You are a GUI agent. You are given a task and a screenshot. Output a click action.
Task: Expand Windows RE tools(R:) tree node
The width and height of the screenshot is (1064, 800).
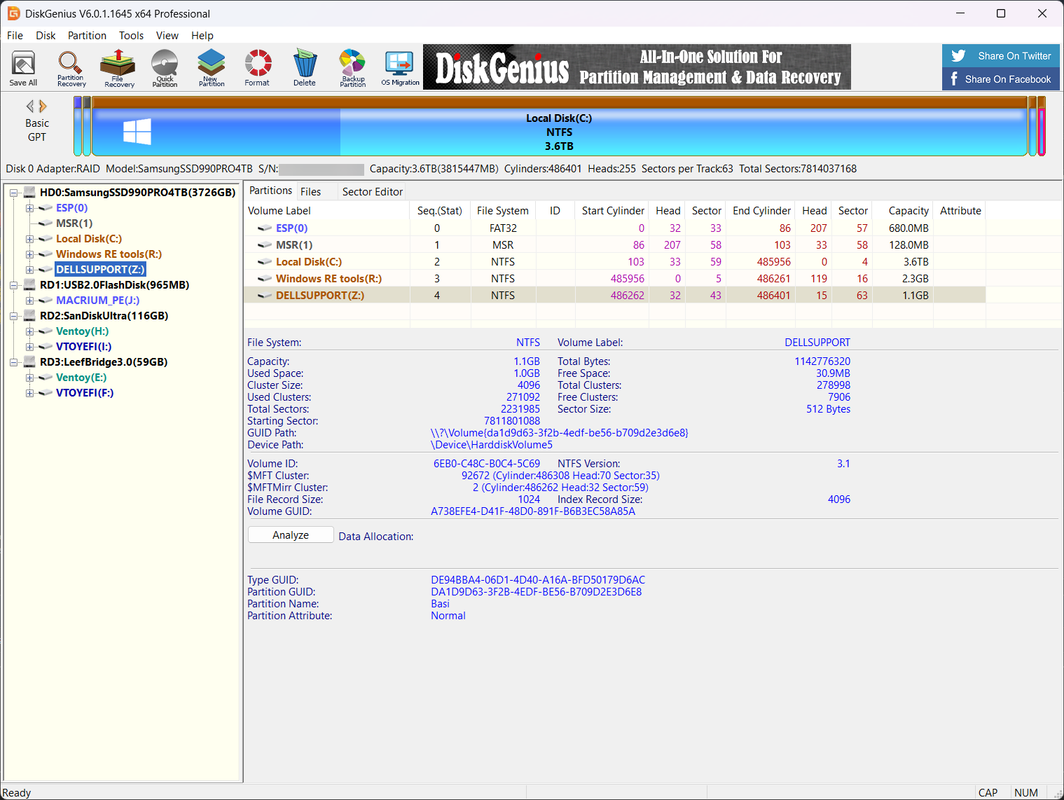pyautogui.click(x=30, y=254)
